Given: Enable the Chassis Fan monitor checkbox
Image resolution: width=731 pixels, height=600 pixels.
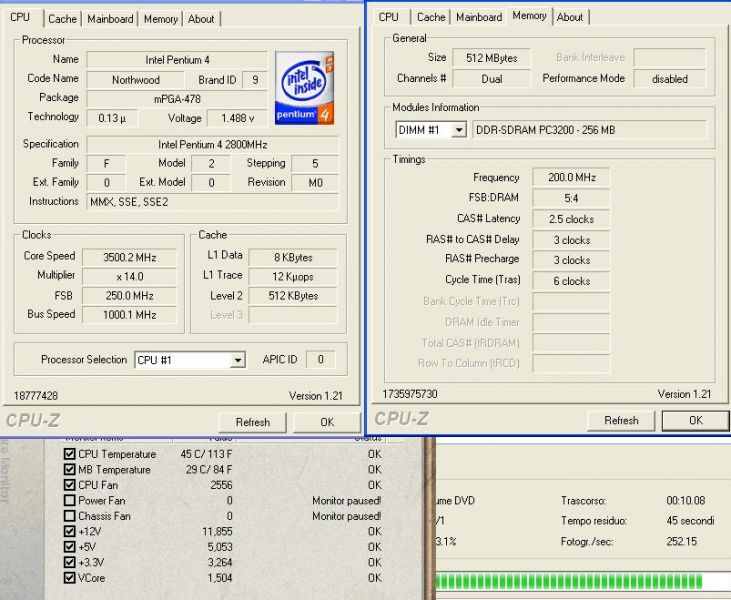Looking at the screenshot, I should [x=69, y=516].
